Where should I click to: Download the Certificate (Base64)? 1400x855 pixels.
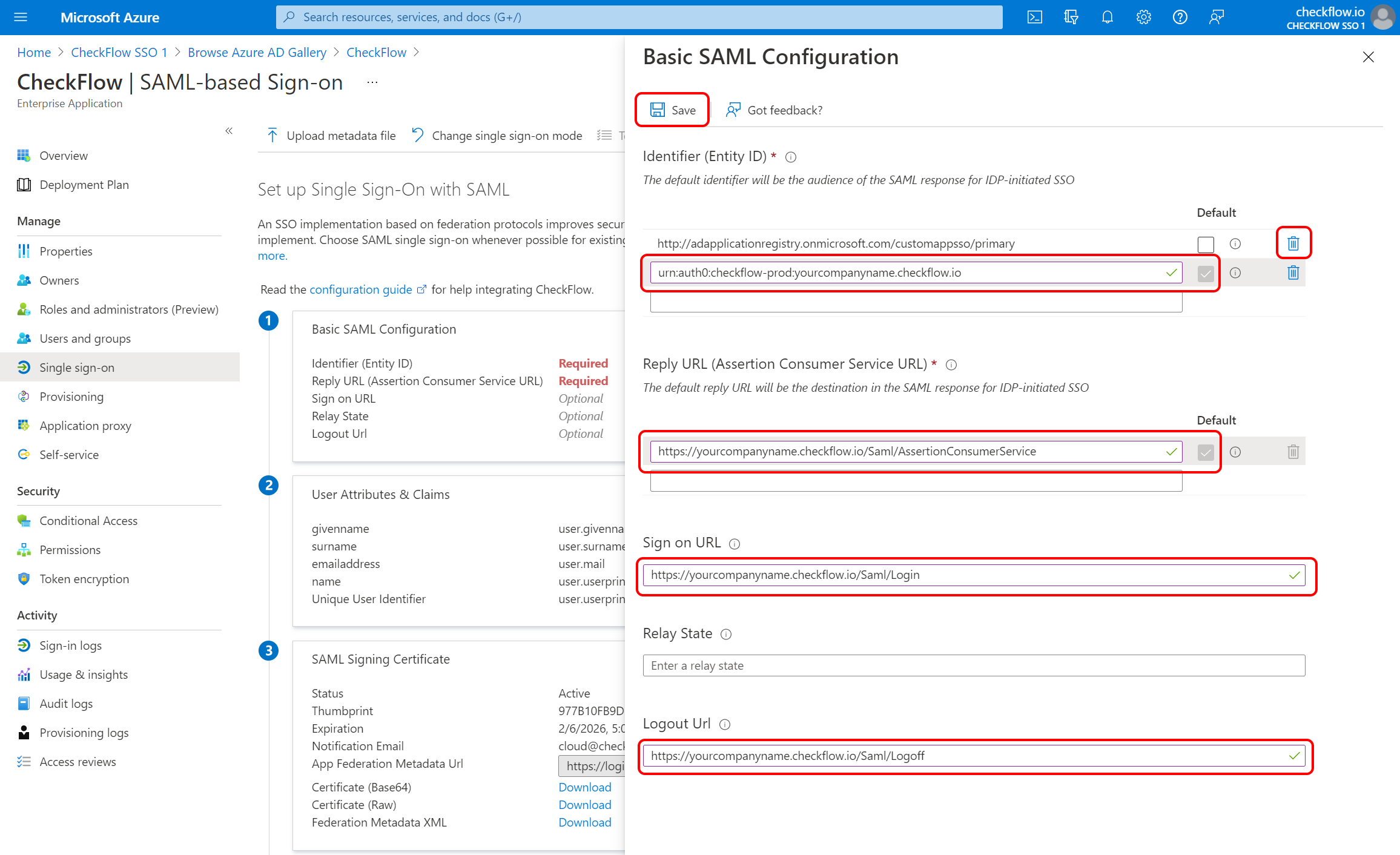[584, 787]
